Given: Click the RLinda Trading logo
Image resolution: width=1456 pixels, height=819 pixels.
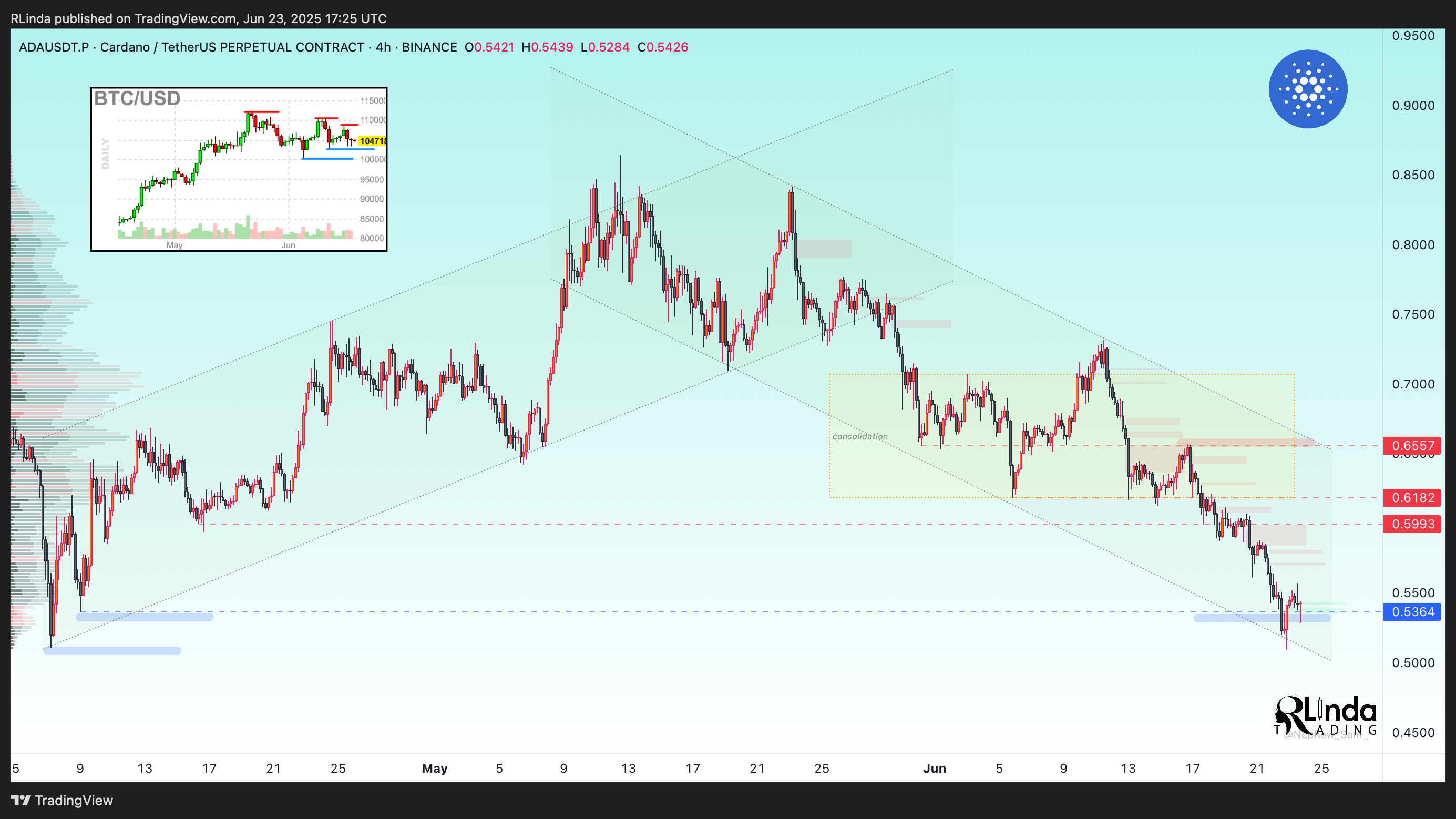Looking at the screenshot, I should pos(1325,716).
